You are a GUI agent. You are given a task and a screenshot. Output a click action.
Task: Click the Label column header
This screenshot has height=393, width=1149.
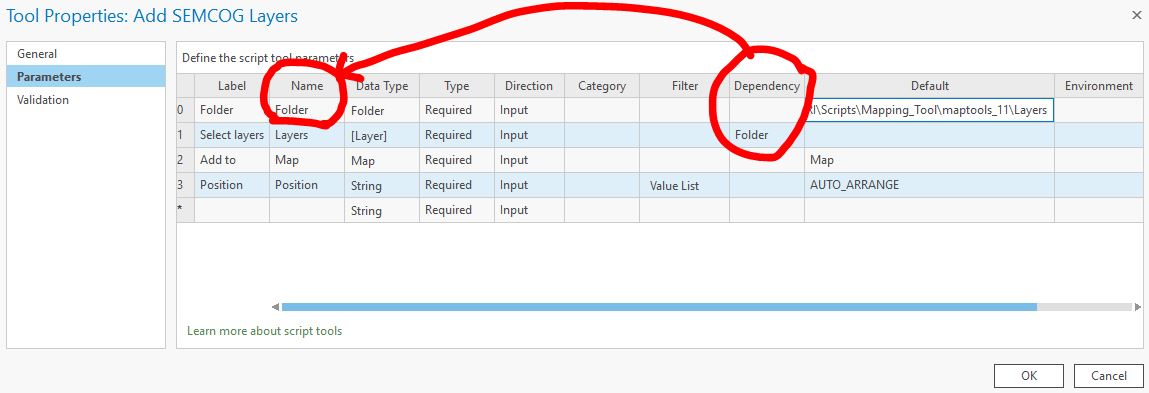[232, 86]
